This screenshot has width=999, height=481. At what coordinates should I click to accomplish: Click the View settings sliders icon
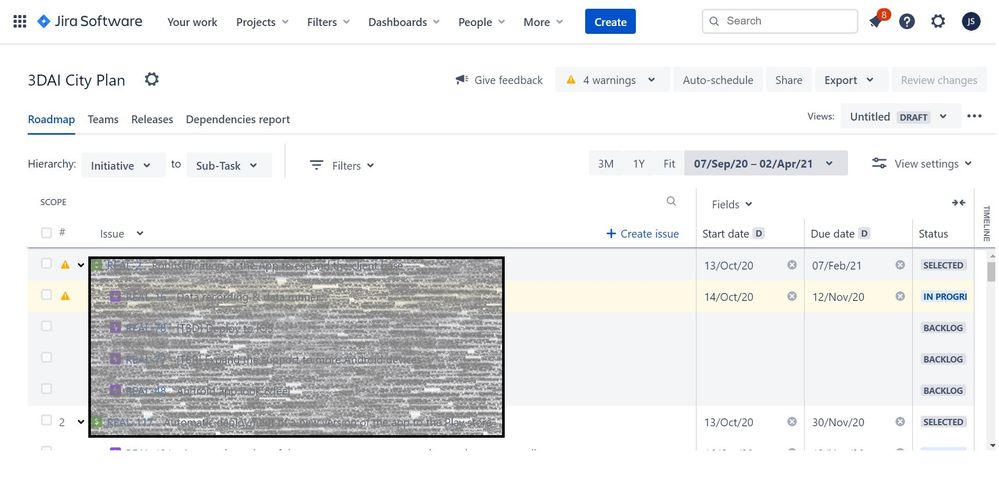879,164
